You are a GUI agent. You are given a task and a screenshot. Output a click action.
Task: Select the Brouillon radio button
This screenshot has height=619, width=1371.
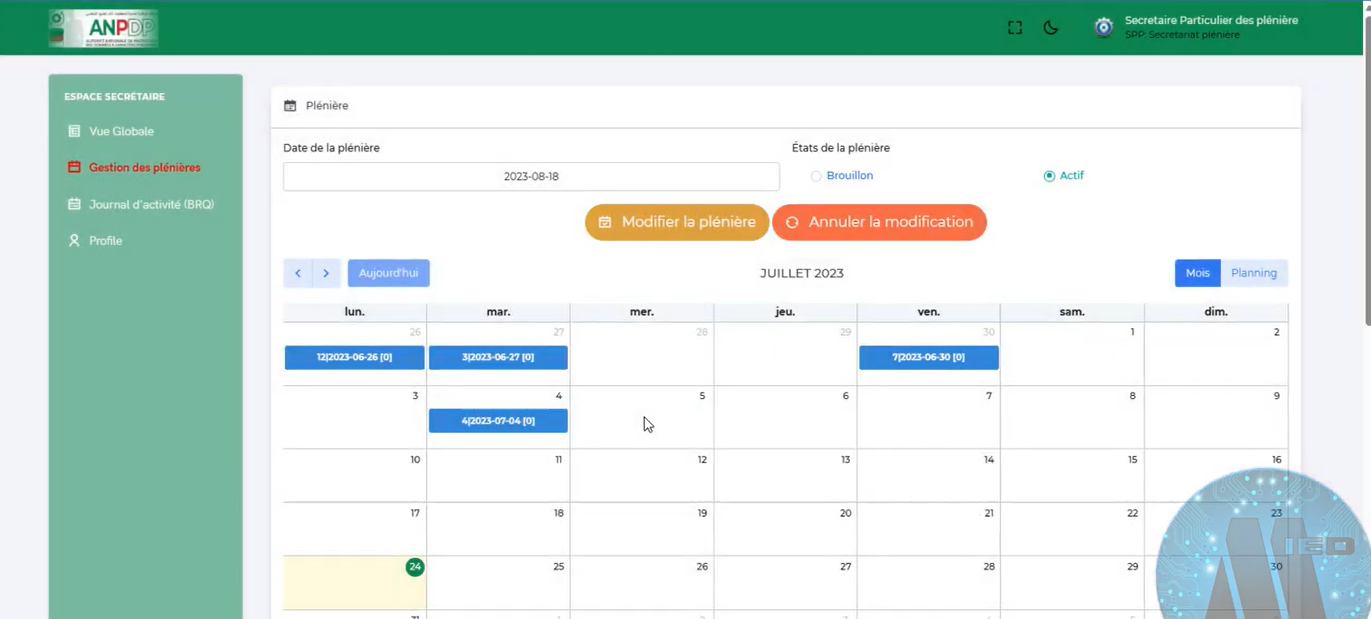tap(816, 176)
